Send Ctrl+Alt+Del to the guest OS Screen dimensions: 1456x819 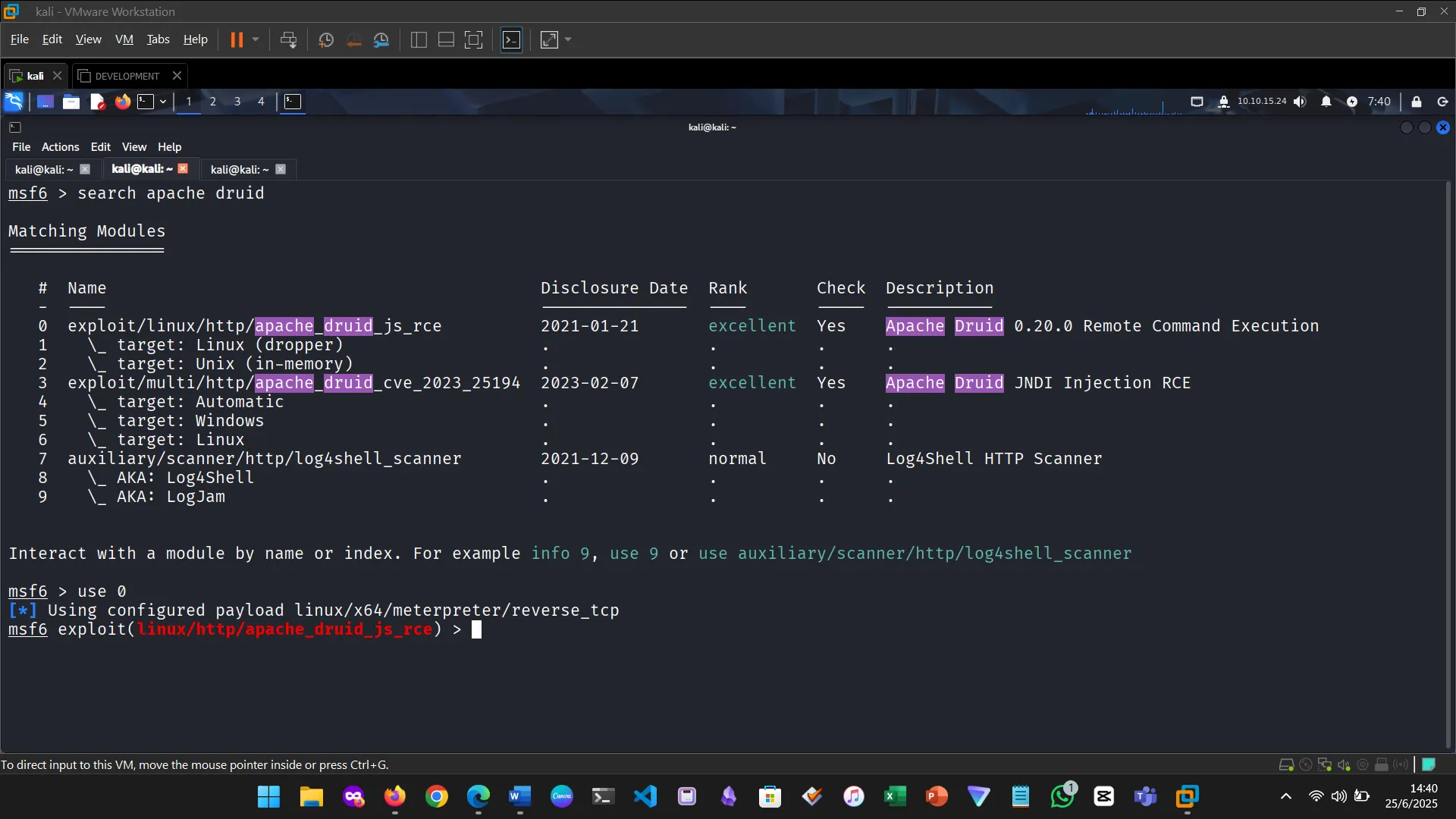point(289,39)
